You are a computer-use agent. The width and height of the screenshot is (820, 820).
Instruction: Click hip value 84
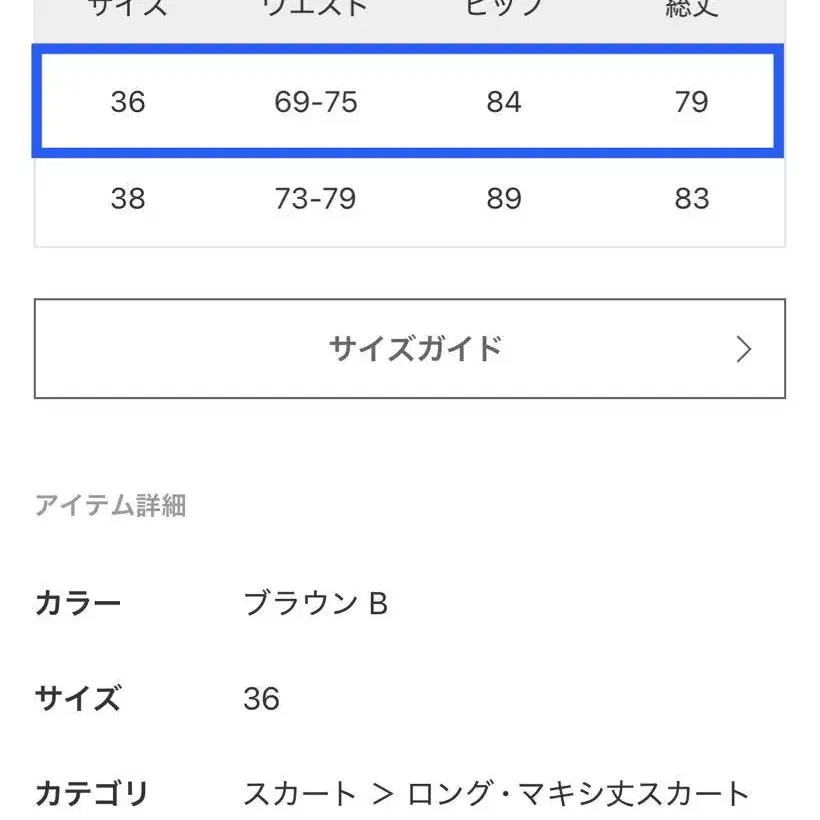pos(504,102)
